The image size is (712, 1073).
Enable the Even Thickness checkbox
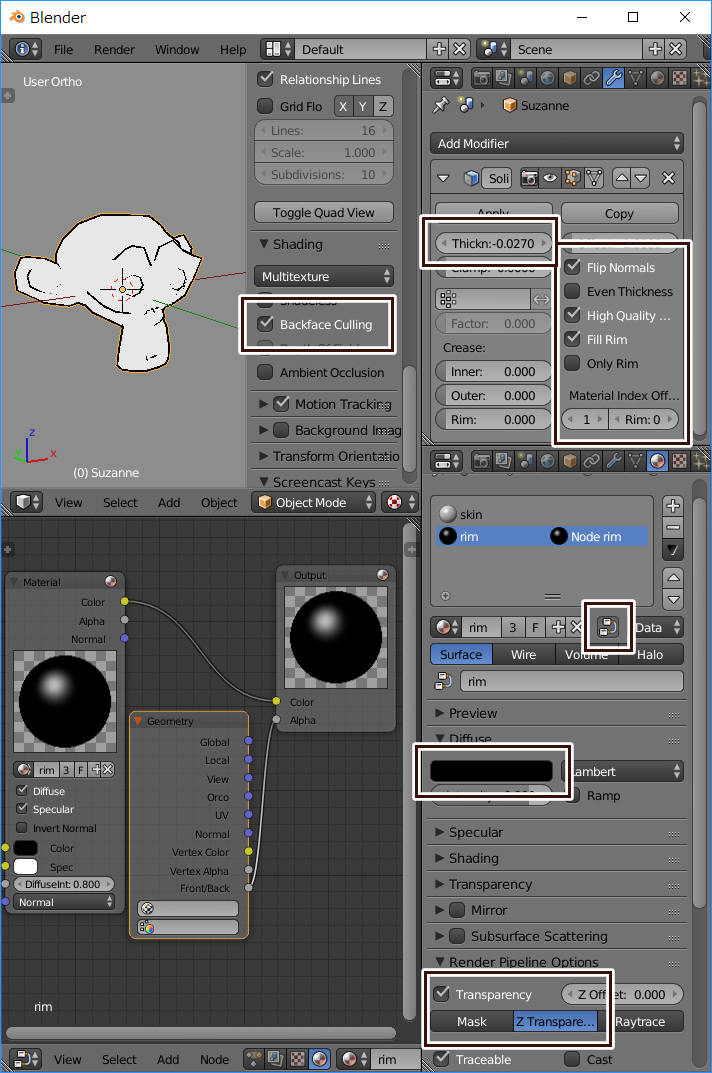(x=572, y=291)
